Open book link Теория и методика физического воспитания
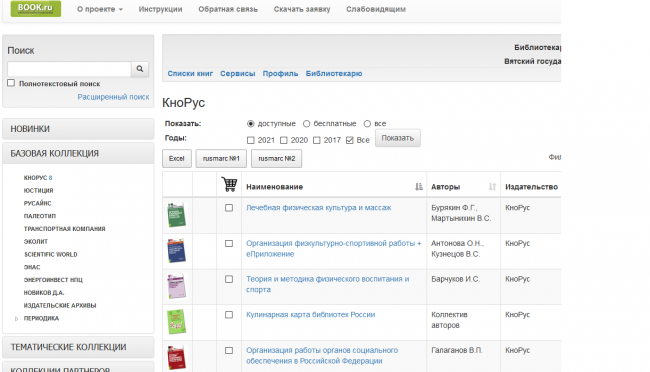This screenshot has width=650, height=372. pyautogui.click(x=327, y=284)
